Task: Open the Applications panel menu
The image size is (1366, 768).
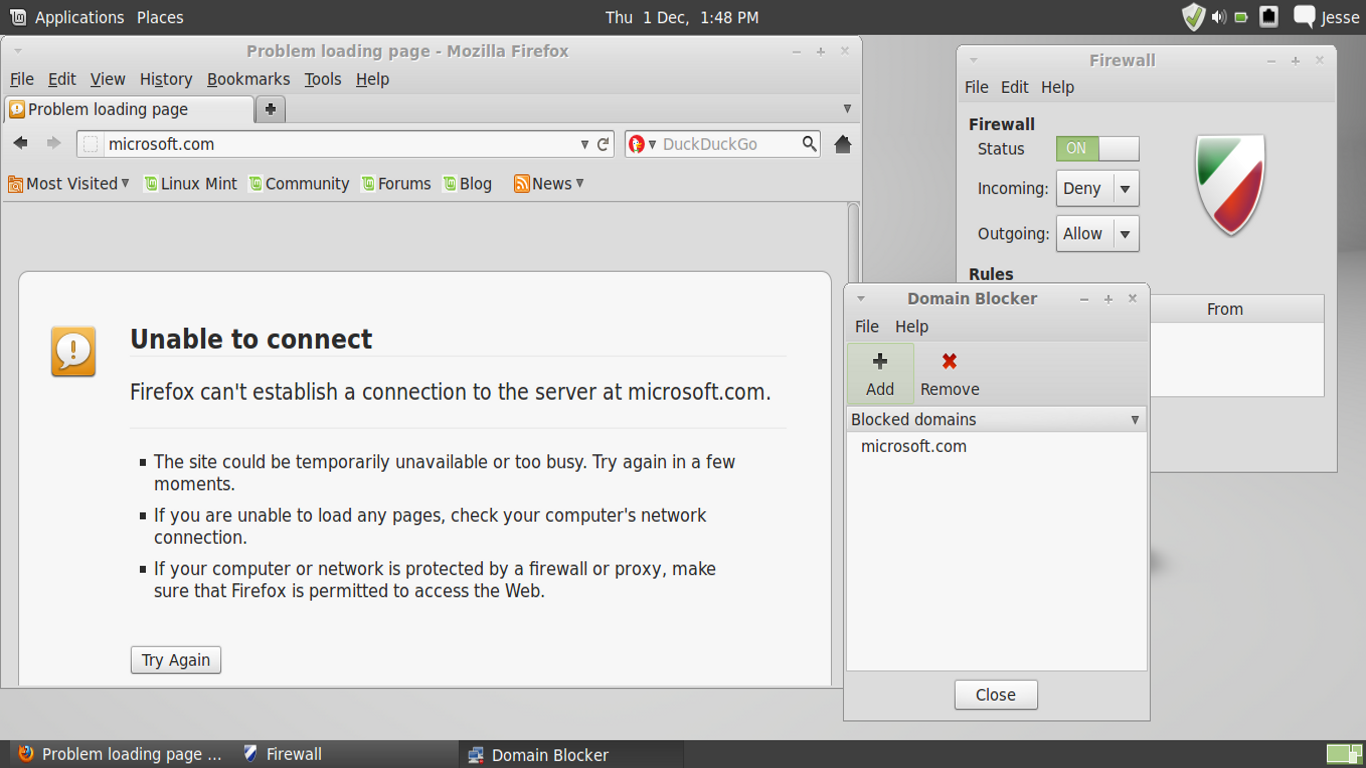Action: click(79, 17)
